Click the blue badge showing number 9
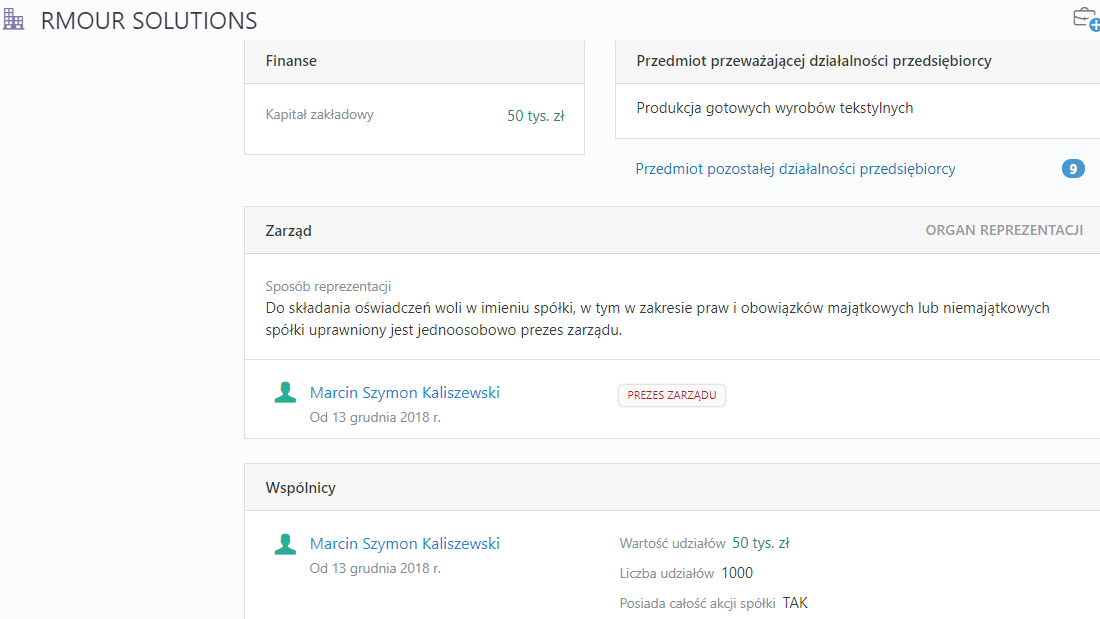This screenshot has width=1100, height=619. coord(1073,168)
